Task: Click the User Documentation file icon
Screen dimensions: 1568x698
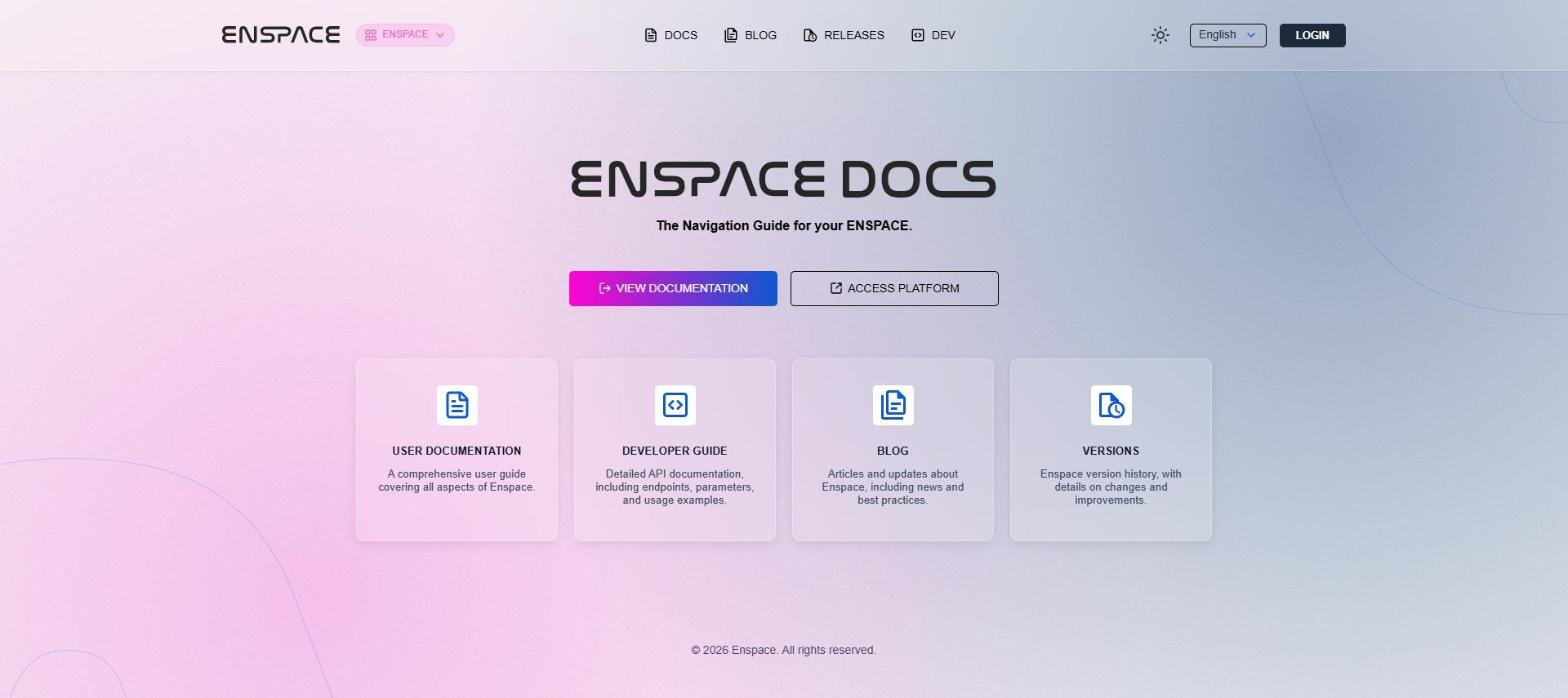Action: (457, 405)
